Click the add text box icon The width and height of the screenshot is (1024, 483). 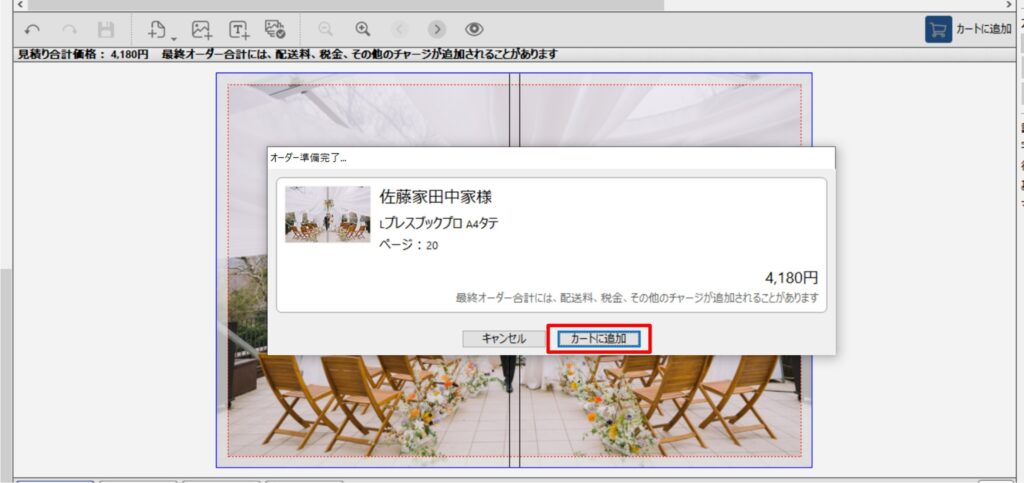point(239,30)
